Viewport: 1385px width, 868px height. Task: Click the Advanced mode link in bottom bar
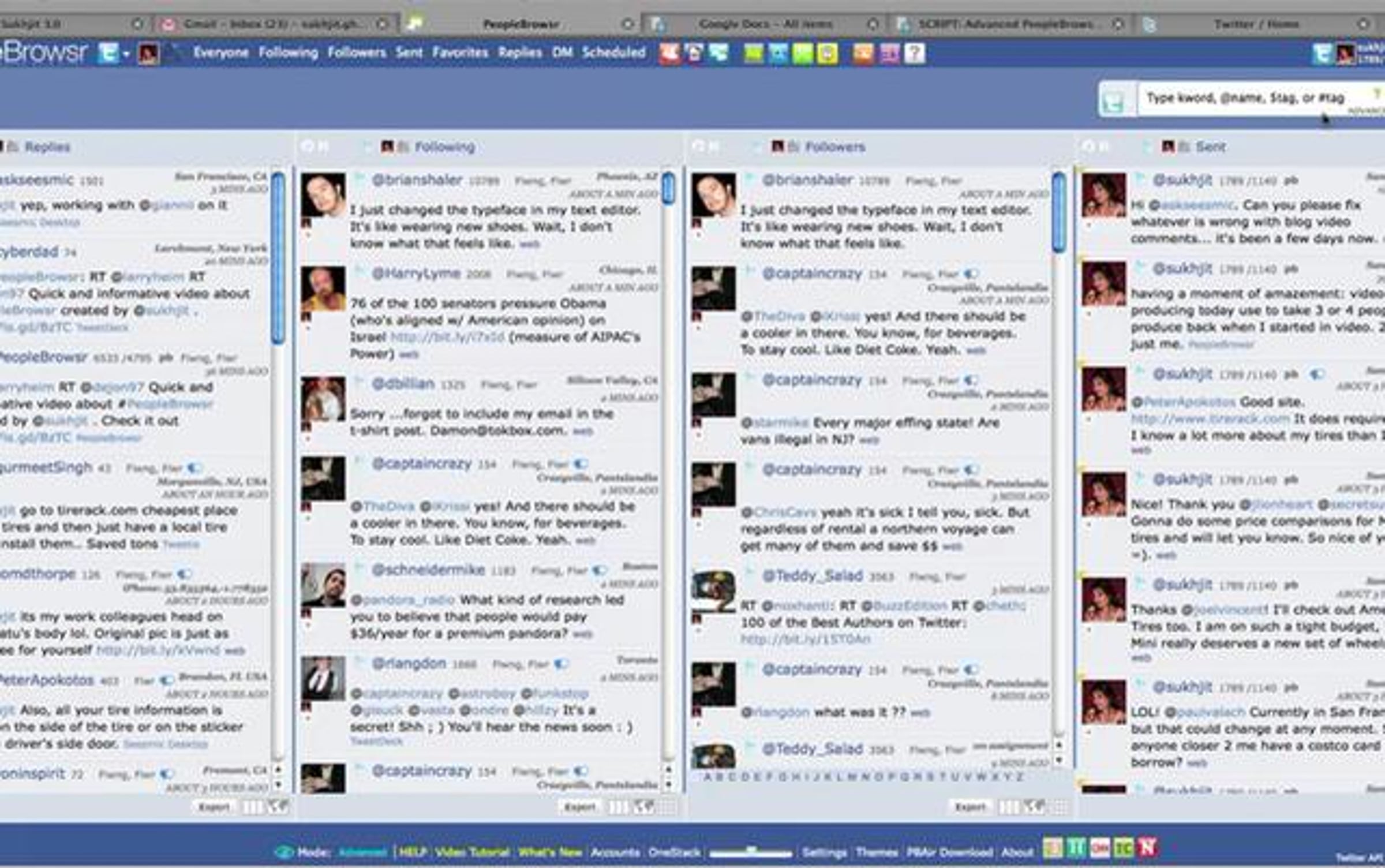pyautogui.click(x=362, y=852)
